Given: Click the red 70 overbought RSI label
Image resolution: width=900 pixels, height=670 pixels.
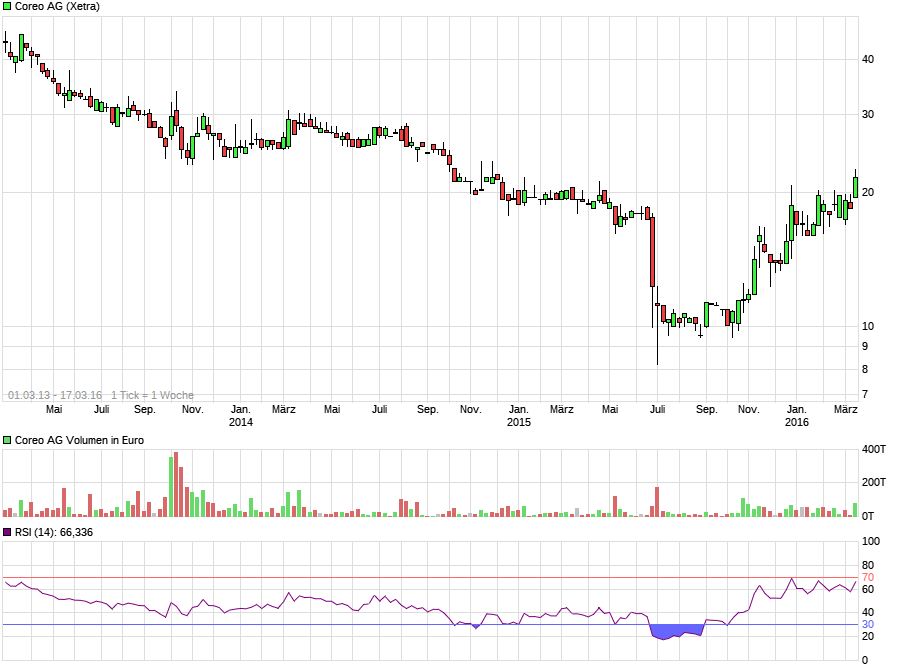Looking at the screenshot, I should [867, 578].
